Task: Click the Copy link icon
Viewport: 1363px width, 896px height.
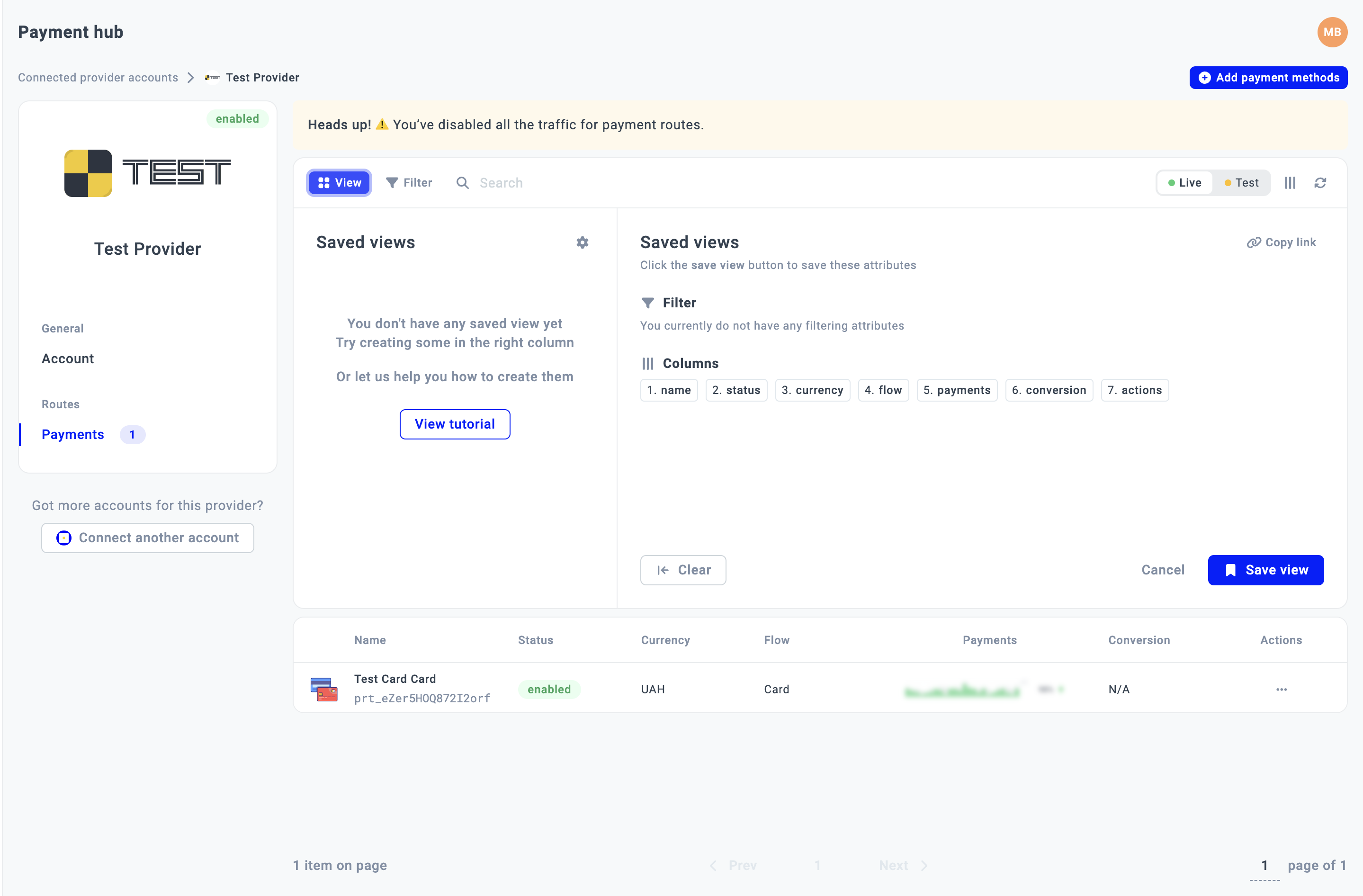Action: click(x=1254, y=242)
